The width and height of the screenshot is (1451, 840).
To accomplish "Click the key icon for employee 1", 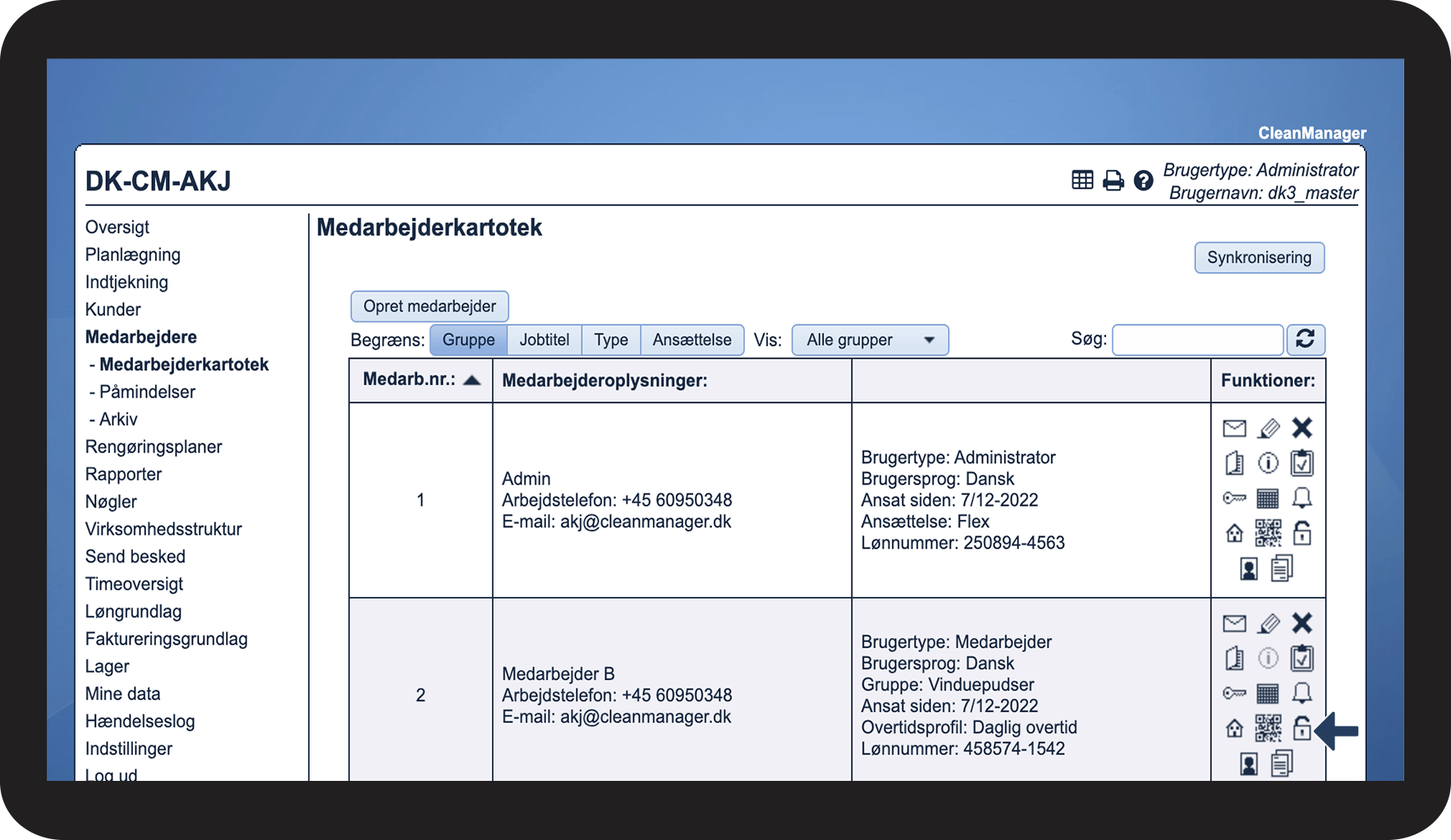I will (1234, 498).
